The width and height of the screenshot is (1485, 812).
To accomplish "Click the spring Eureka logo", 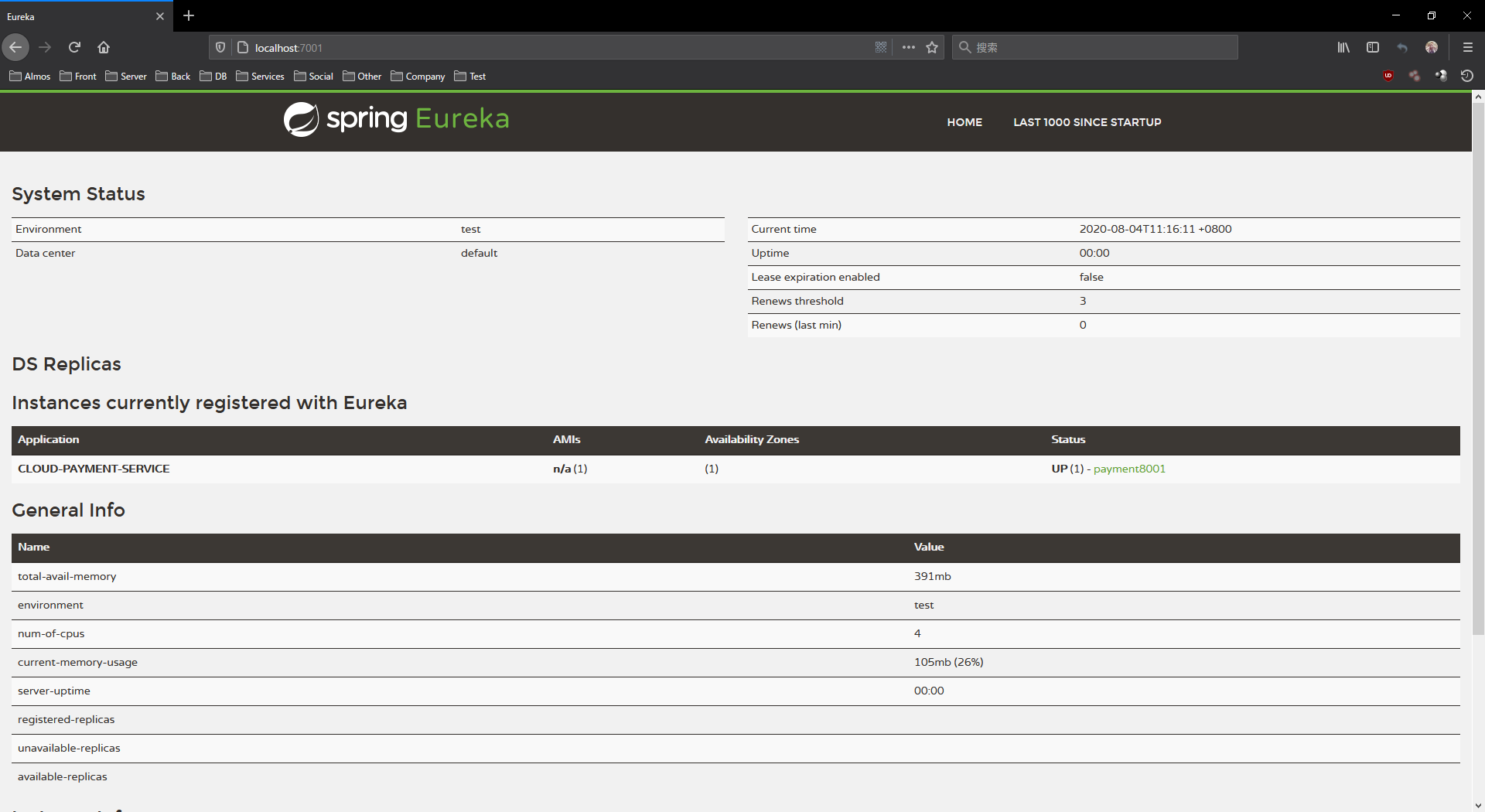I will pos(396,119).
